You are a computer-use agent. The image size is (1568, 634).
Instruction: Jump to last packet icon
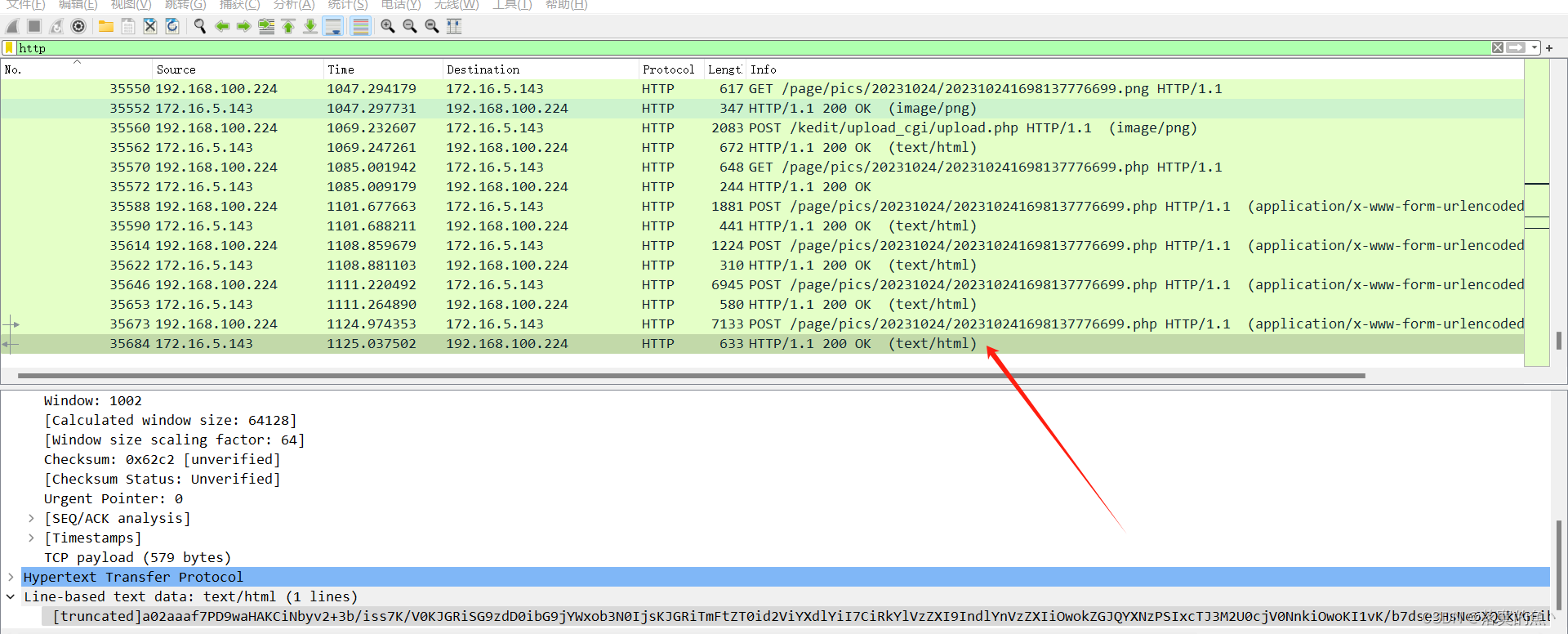click(x=310, y=26)
